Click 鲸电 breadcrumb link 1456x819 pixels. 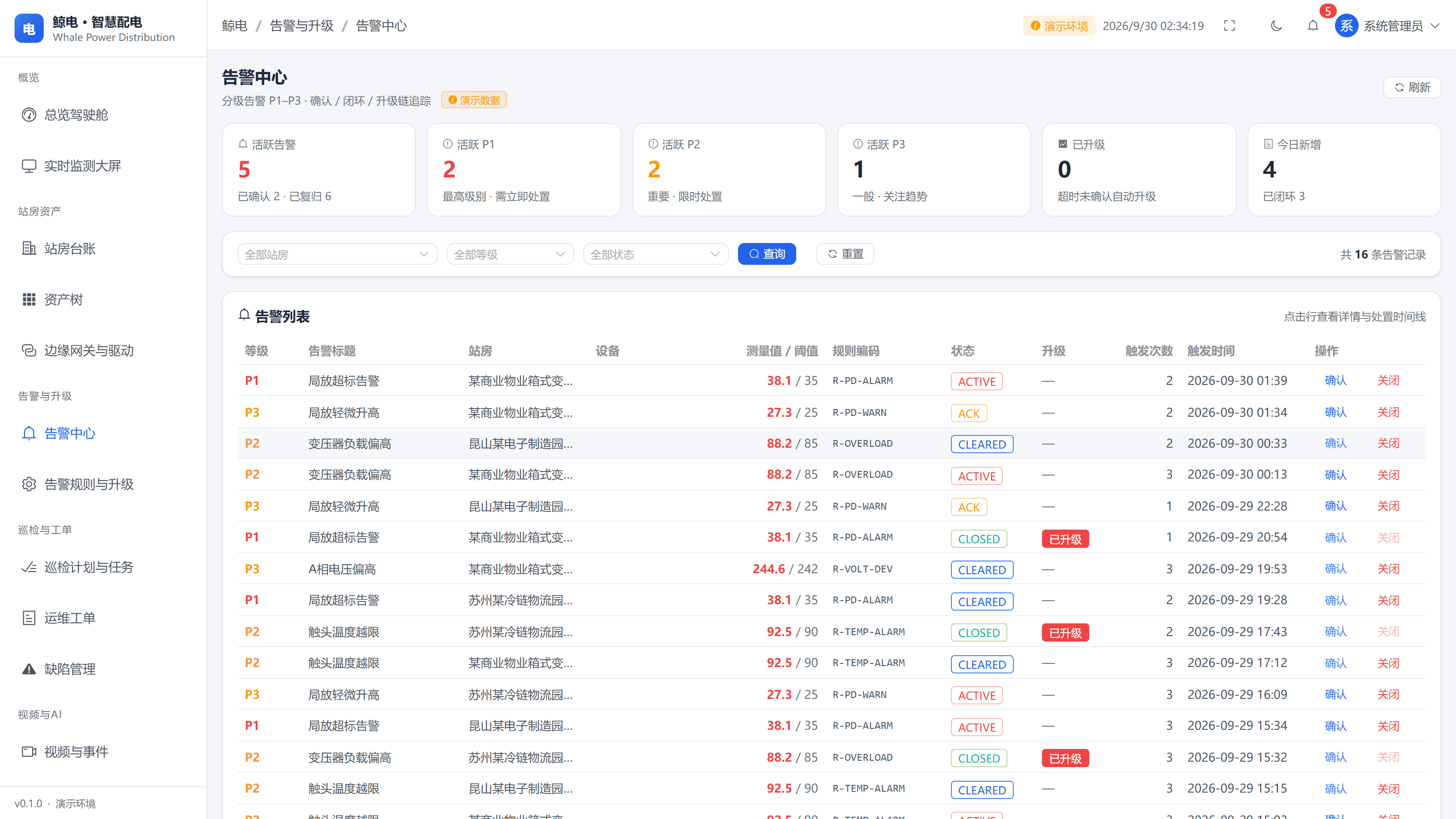(235, 25)
